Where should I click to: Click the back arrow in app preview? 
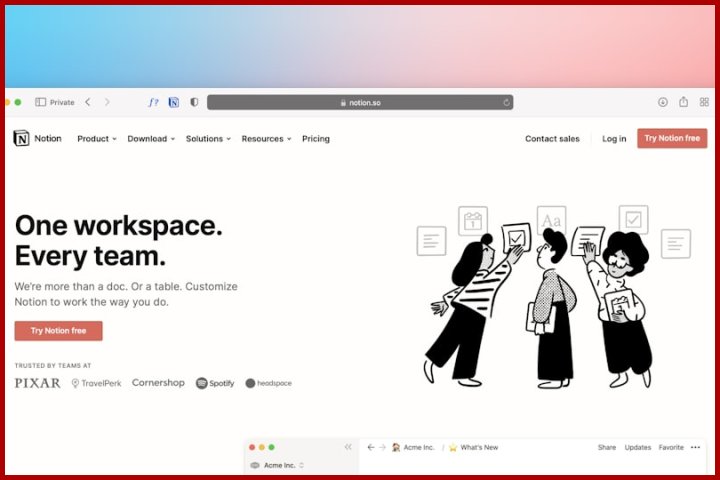pyautogui.click(x=371, y=447)
